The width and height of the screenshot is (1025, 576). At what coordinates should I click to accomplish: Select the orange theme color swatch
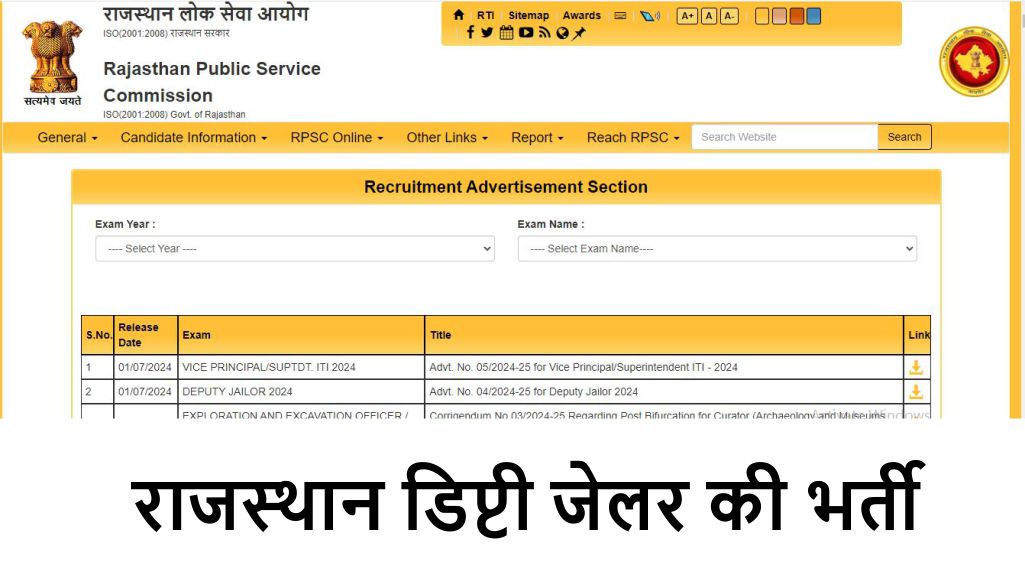tap(796, 16)
